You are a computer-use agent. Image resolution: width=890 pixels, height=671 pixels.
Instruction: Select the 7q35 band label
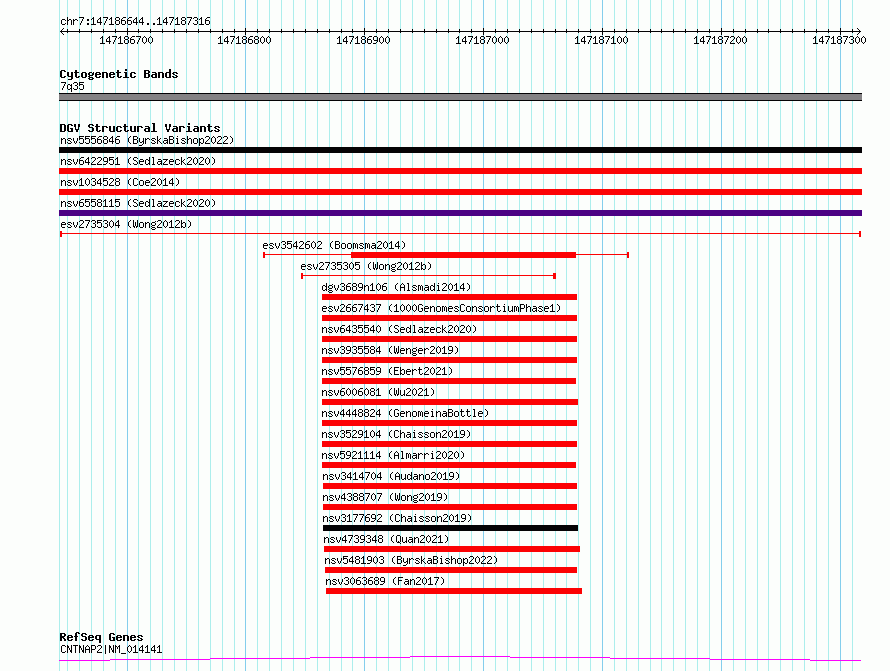coord(72,86)
